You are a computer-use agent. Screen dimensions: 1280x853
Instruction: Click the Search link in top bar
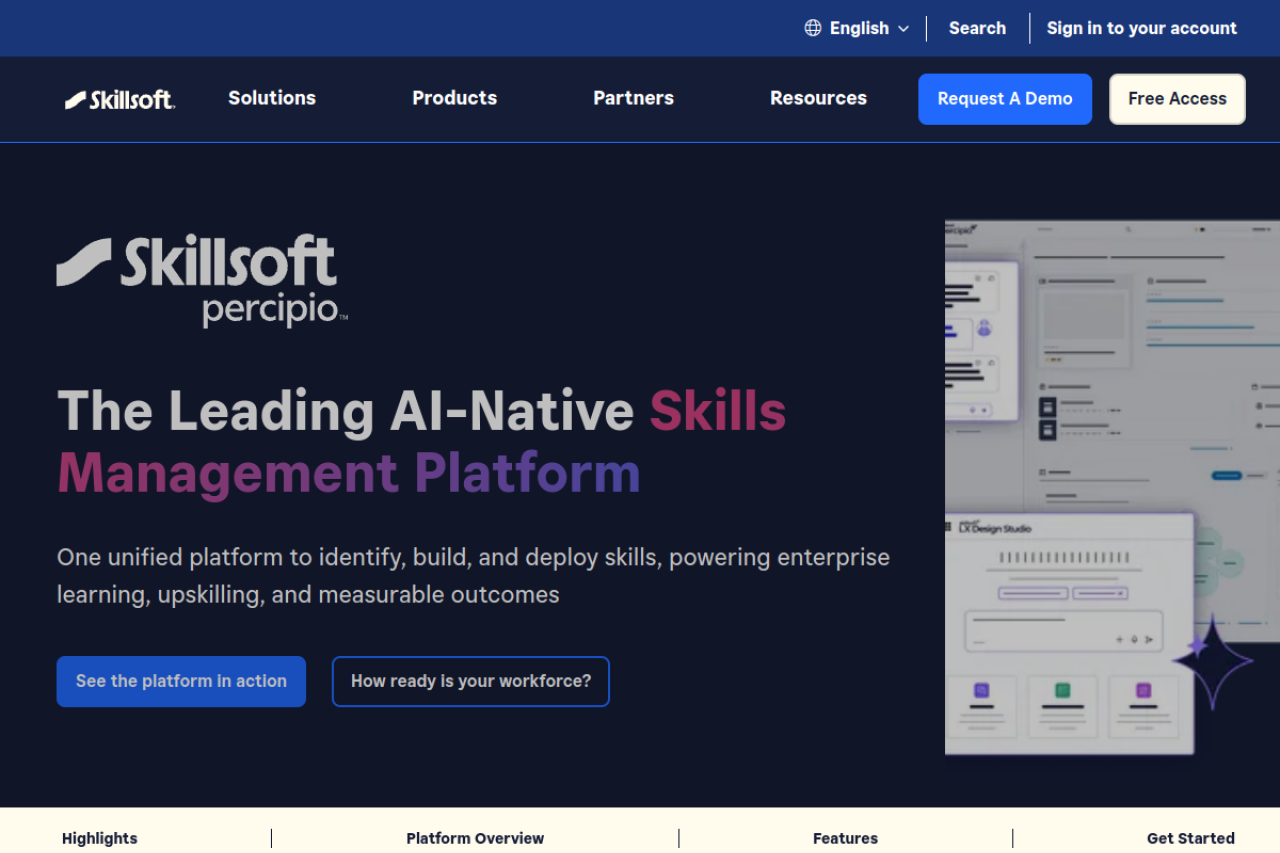[x=977, y=28]
